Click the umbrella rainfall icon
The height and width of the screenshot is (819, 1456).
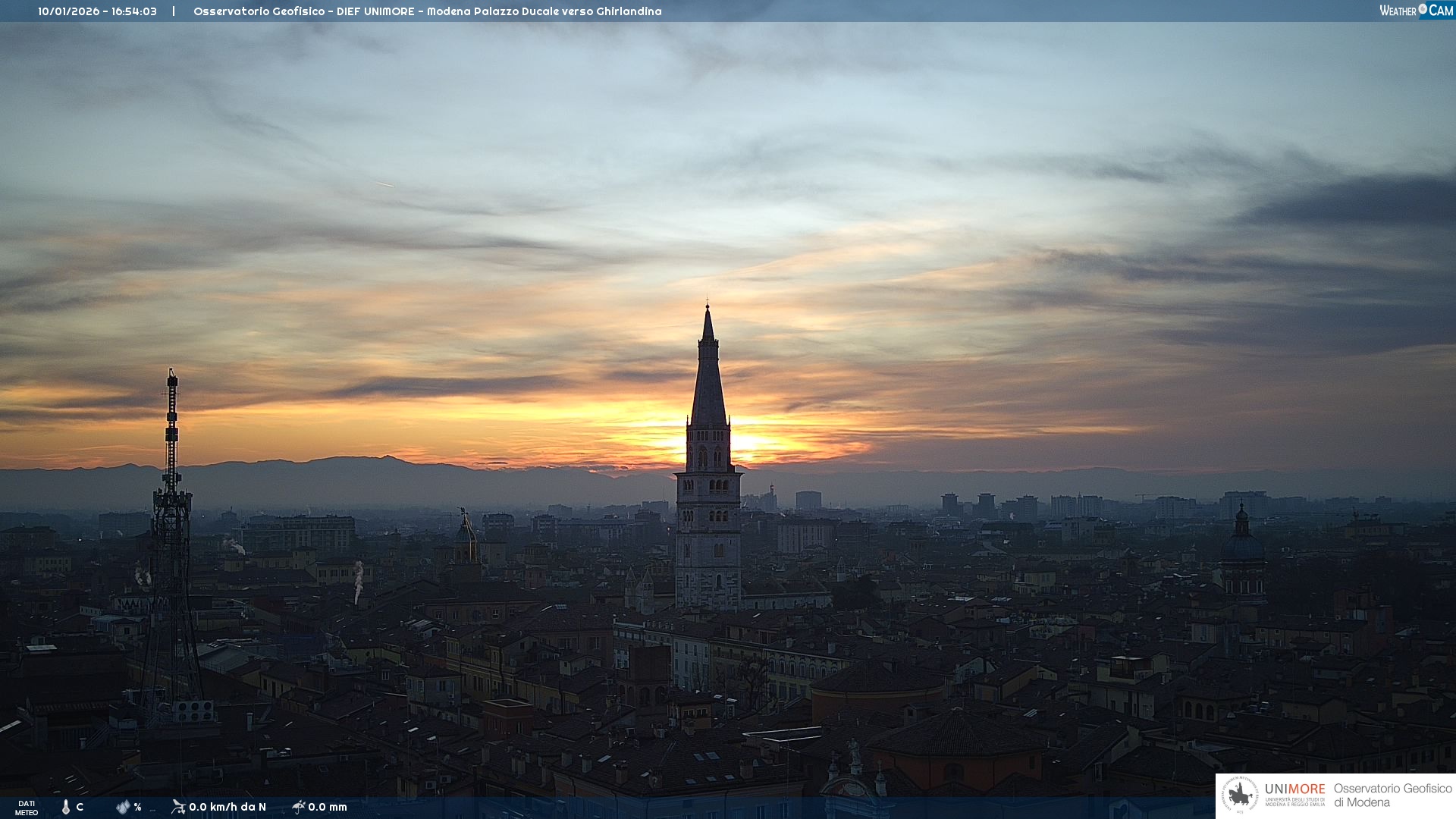(x=299, y=807)
